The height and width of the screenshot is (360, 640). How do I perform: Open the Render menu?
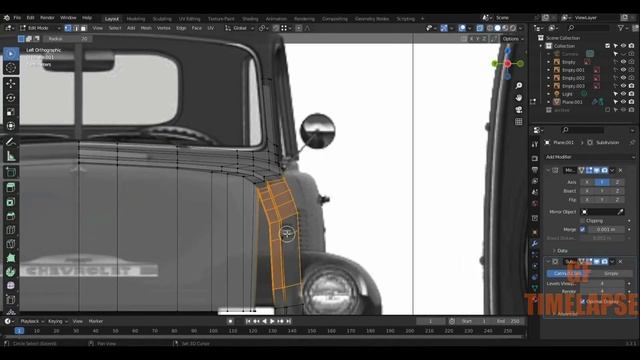[47, 18]
